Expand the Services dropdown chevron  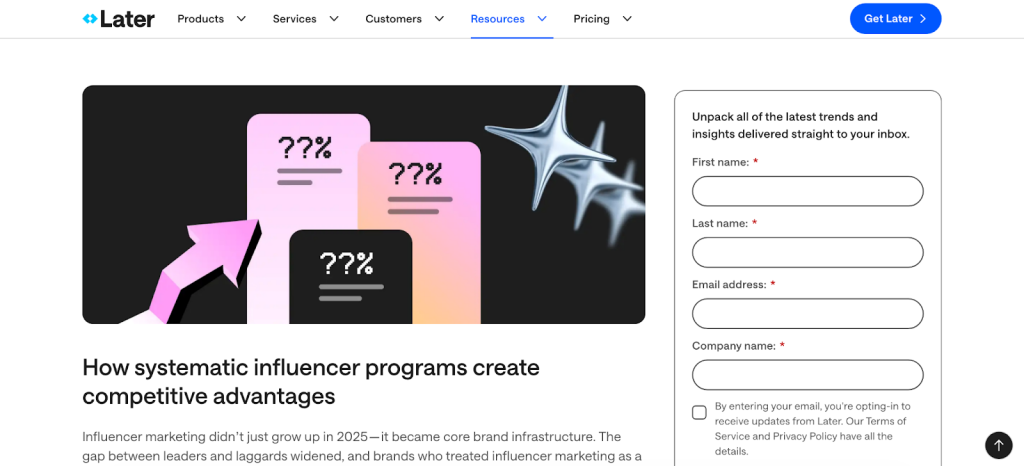(x=334, y=19)
